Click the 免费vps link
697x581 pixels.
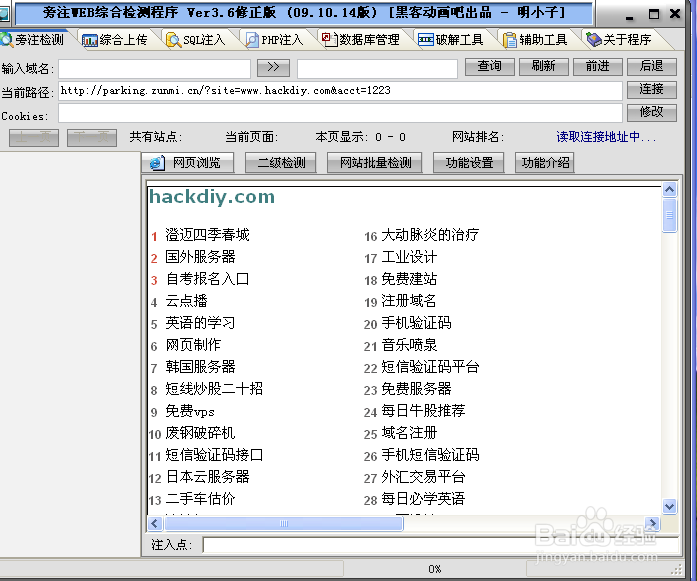point(190,411)
